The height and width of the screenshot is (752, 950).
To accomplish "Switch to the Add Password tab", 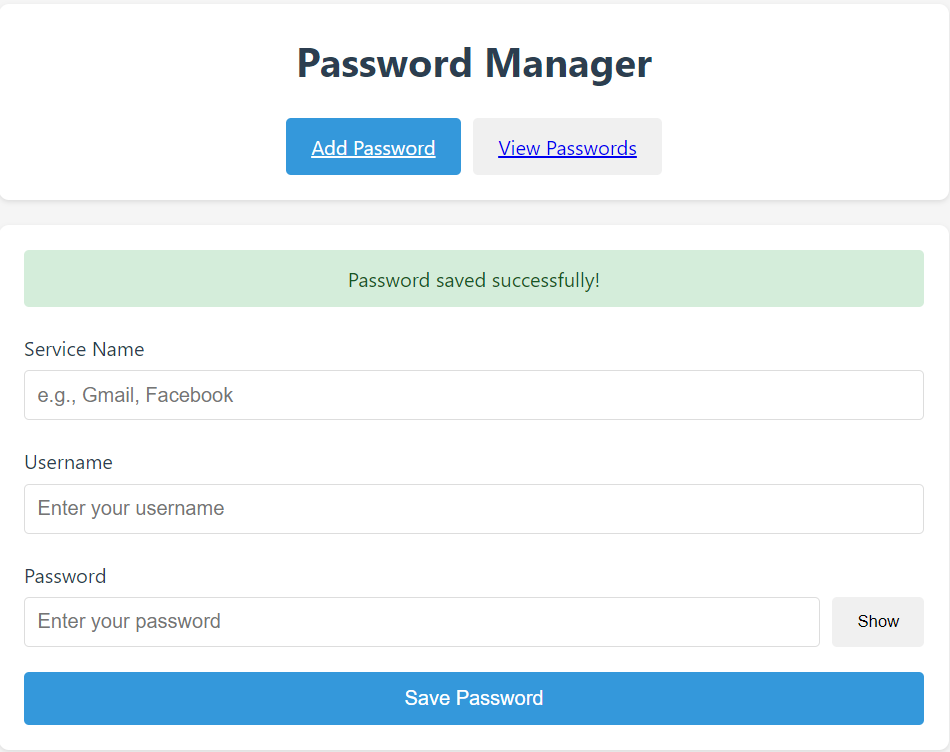I will (373, 147).
